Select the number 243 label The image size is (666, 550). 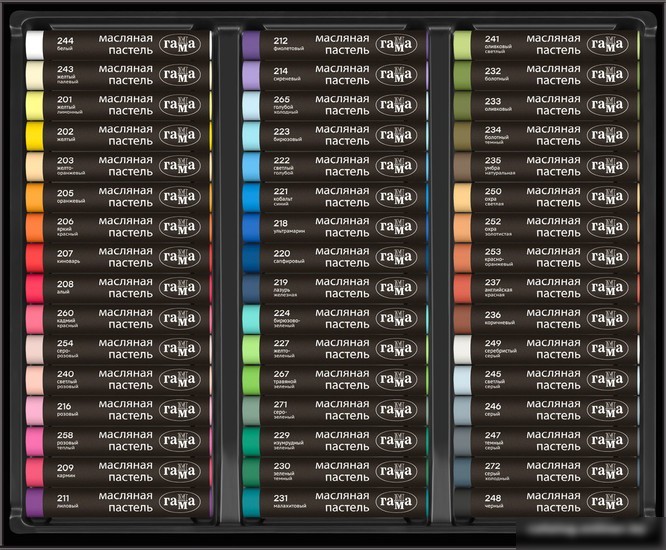65,69
